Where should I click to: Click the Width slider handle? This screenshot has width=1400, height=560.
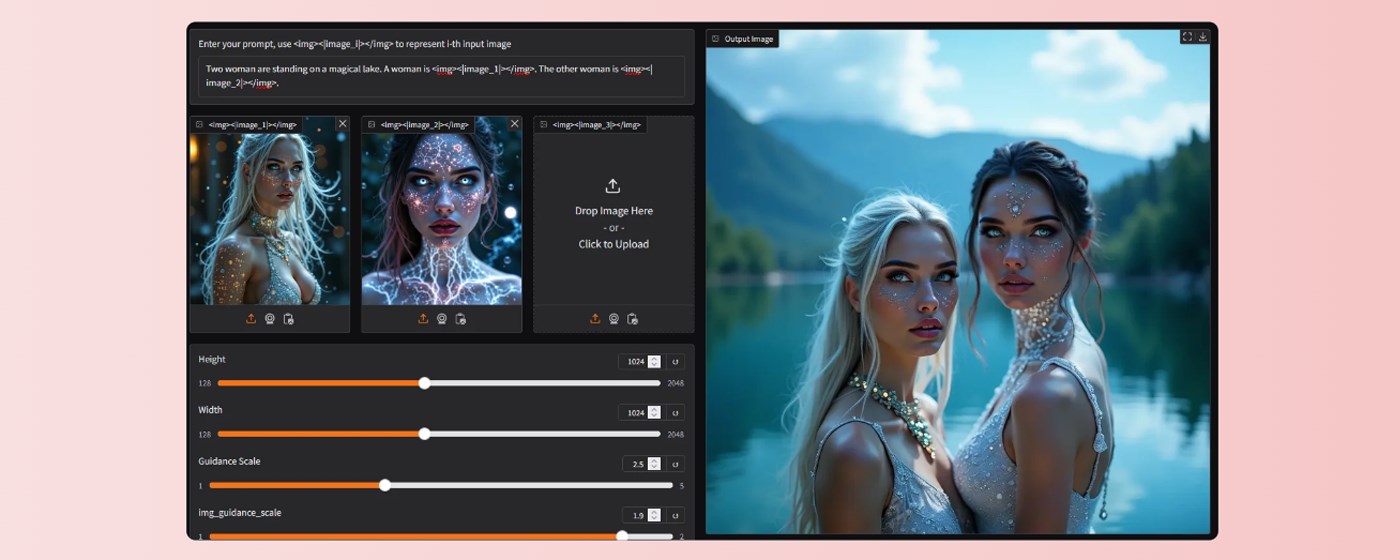pyautogui.click(x=424, y=434)
